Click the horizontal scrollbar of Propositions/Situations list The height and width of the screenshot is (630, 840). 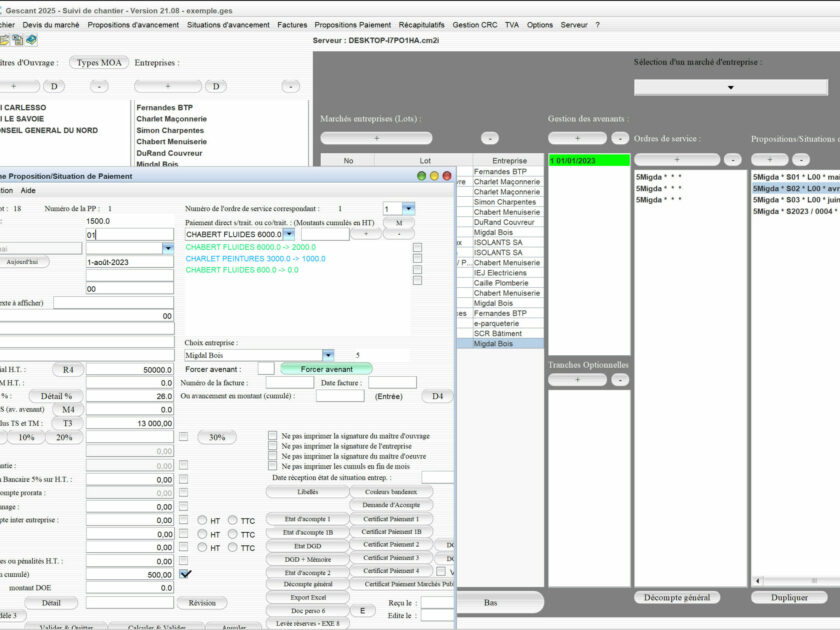[x=798, y=581]
